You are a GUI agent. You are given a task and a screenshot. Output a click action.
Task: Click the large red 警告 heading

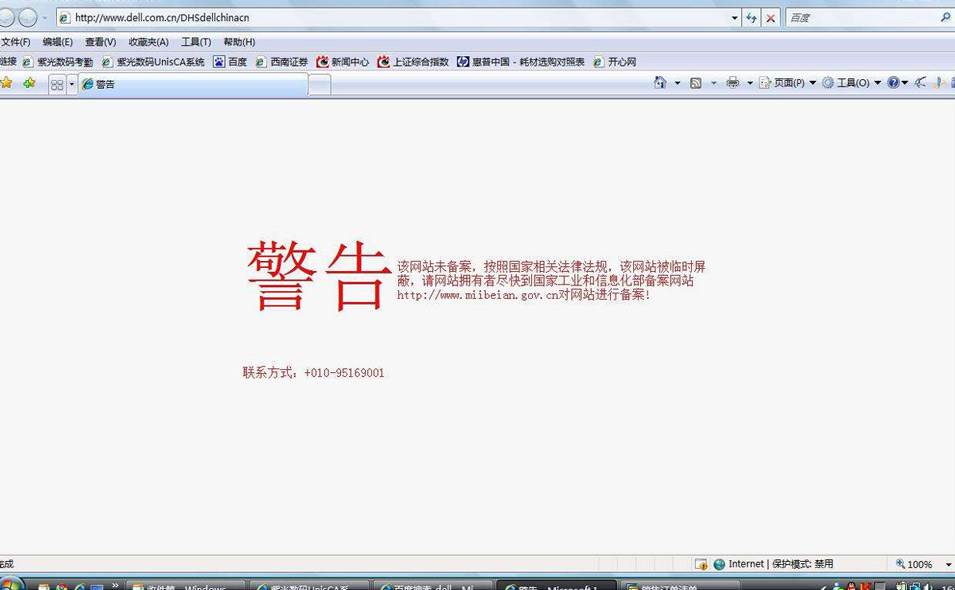pos(319,275)
